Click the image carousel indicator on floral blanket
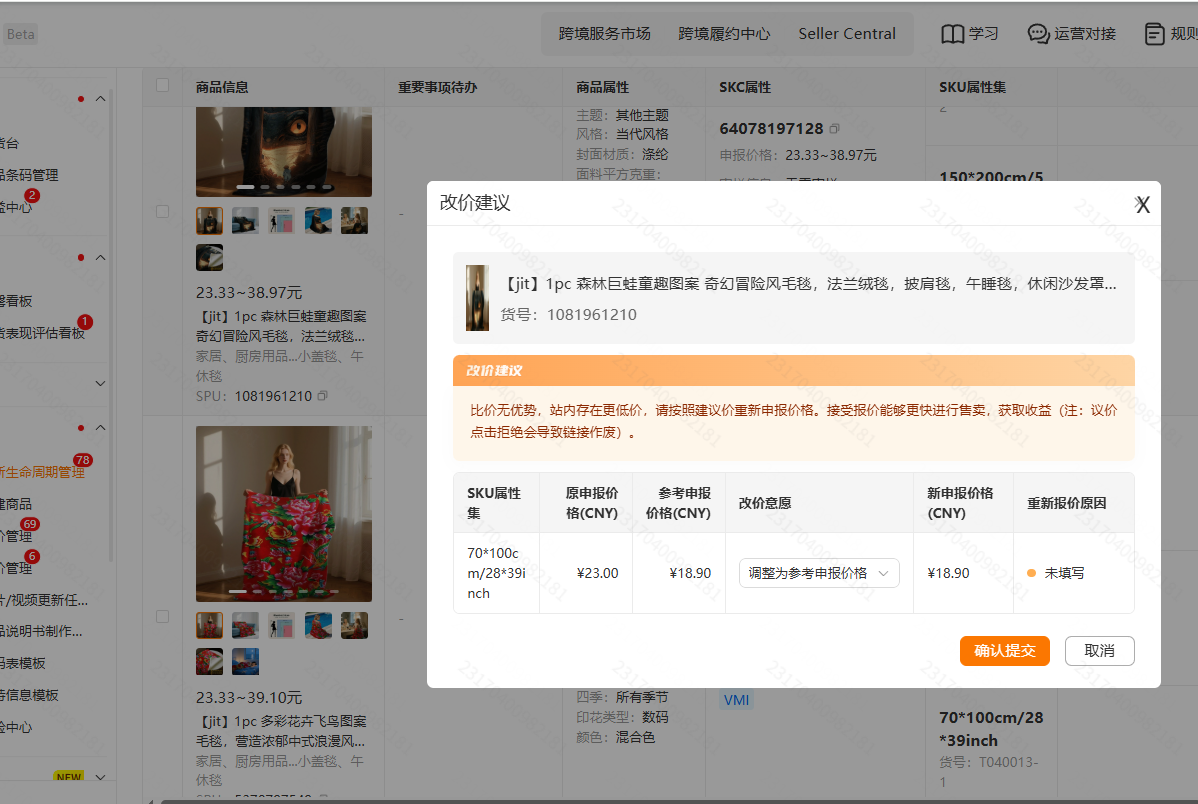 coord(283,592)
